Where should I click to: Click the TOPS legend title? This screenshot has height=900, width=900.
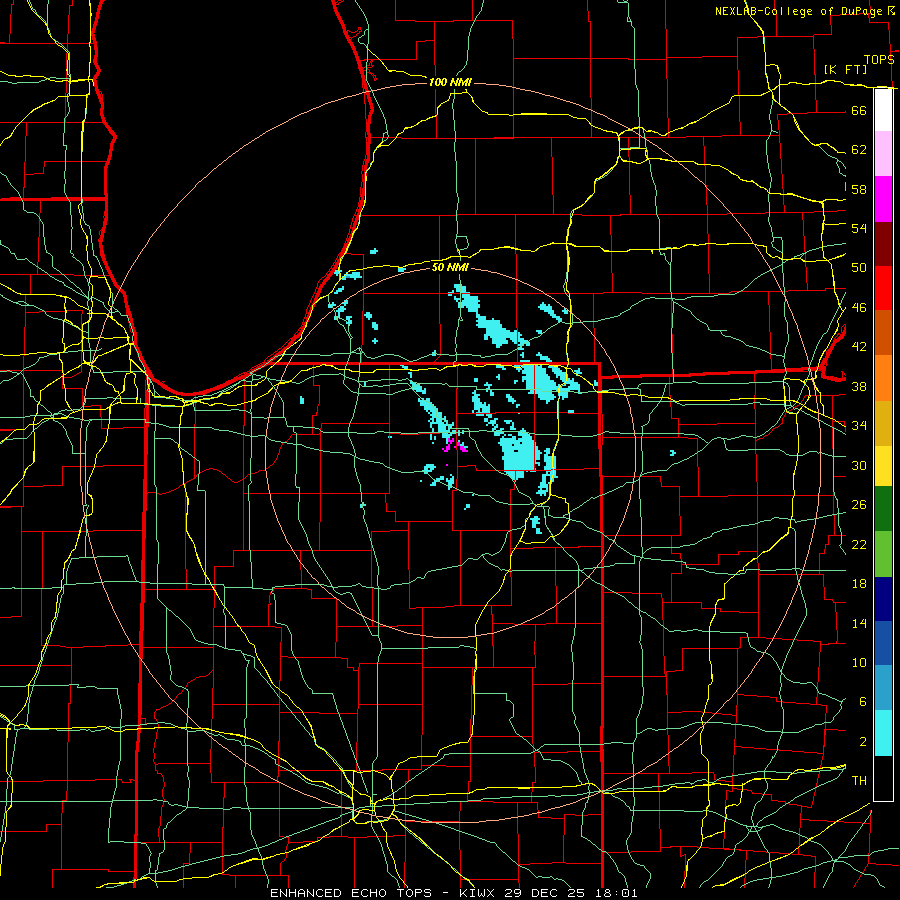[879, 59]
